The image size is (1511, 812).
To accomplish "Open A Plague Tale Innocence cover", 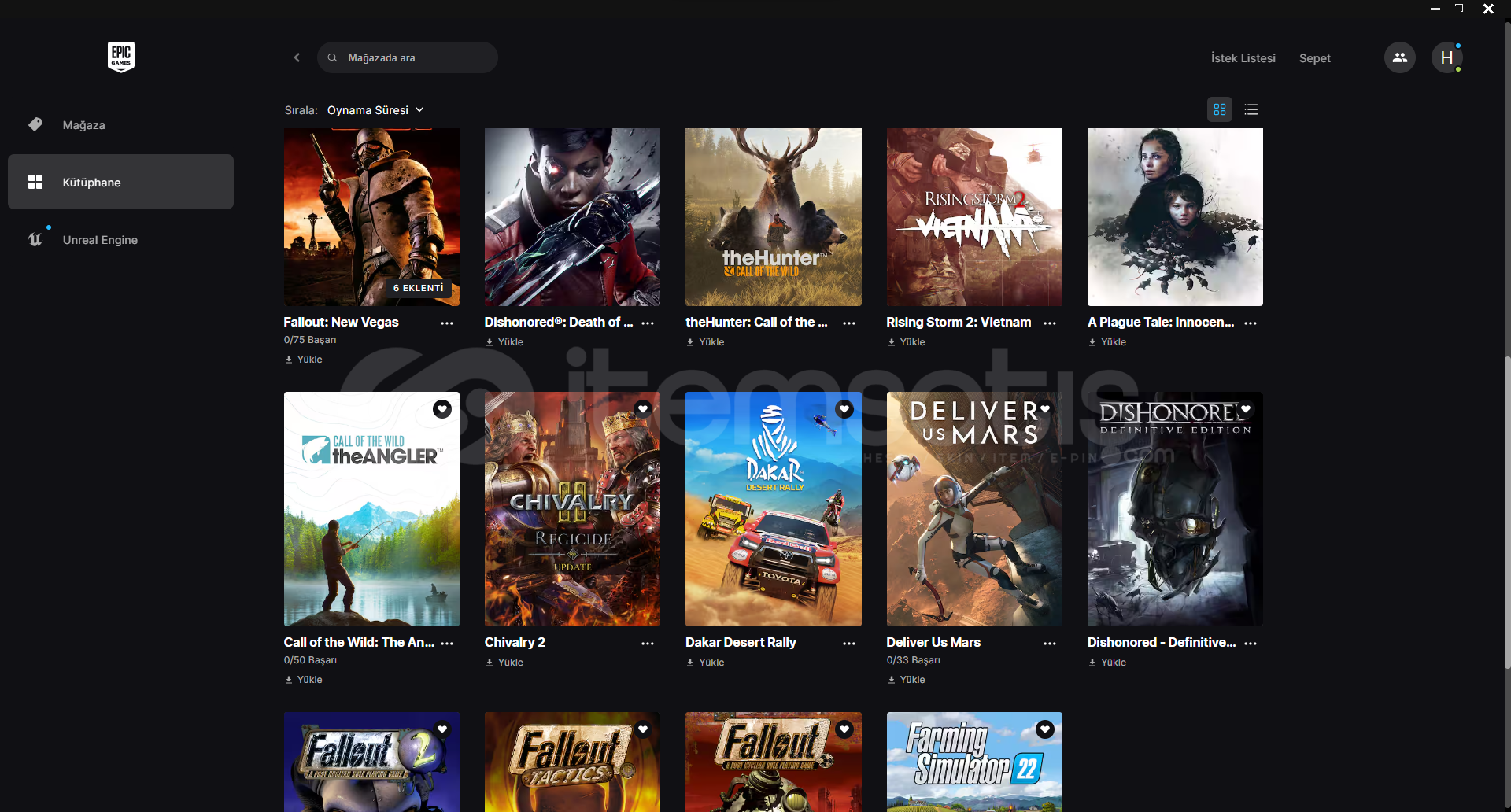I will pyautogui.click(x=1175, y=217).
